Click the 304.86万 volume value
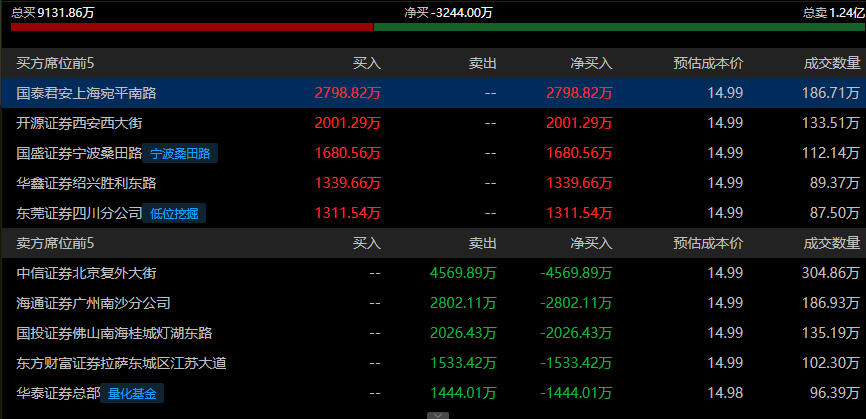The image size is (866, 419). 831,273
